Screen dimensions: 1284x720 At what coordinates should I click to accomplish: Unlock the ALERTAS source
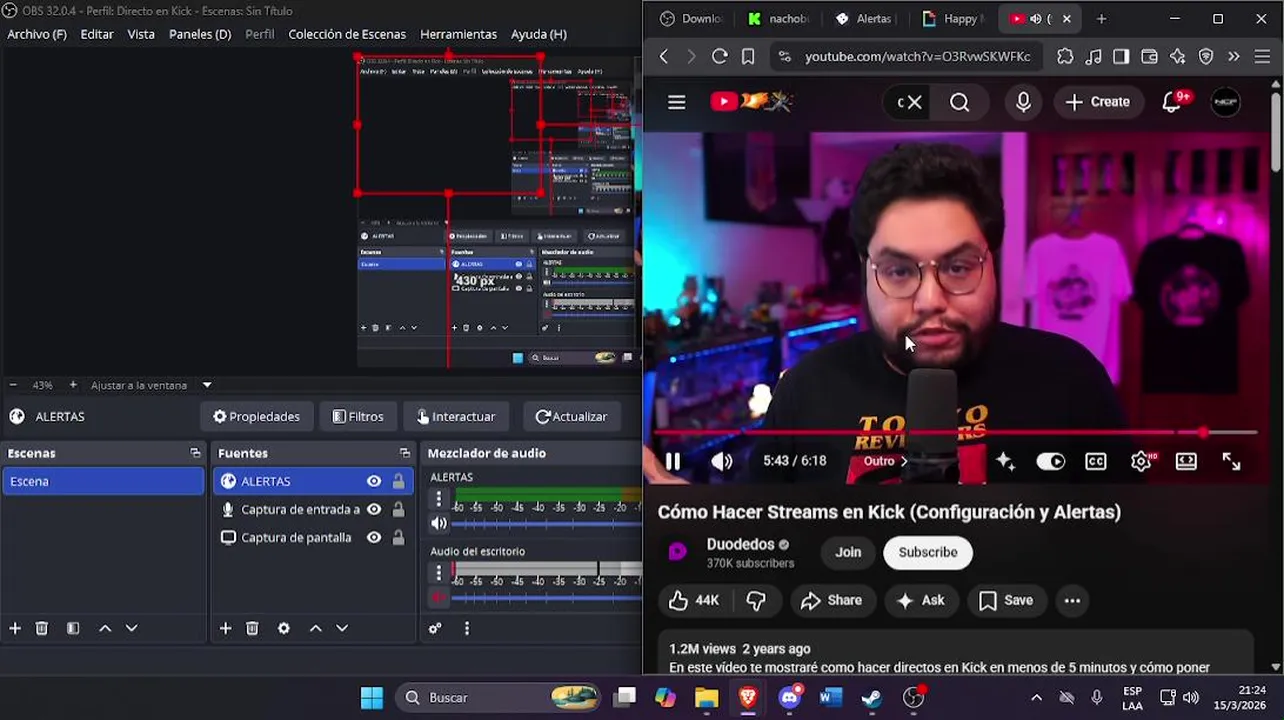pyautogui.click(x=398, y=481)
